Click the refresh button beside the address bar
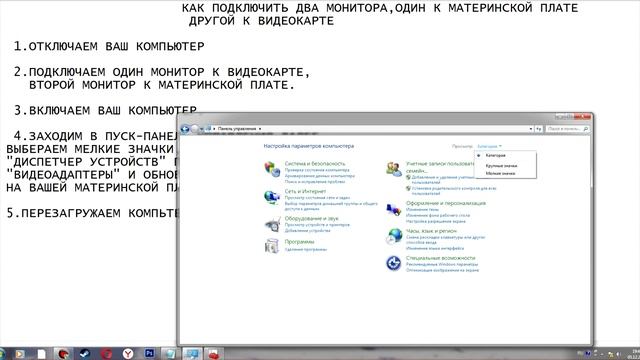The image size is (640, 360). click(539, 129)
